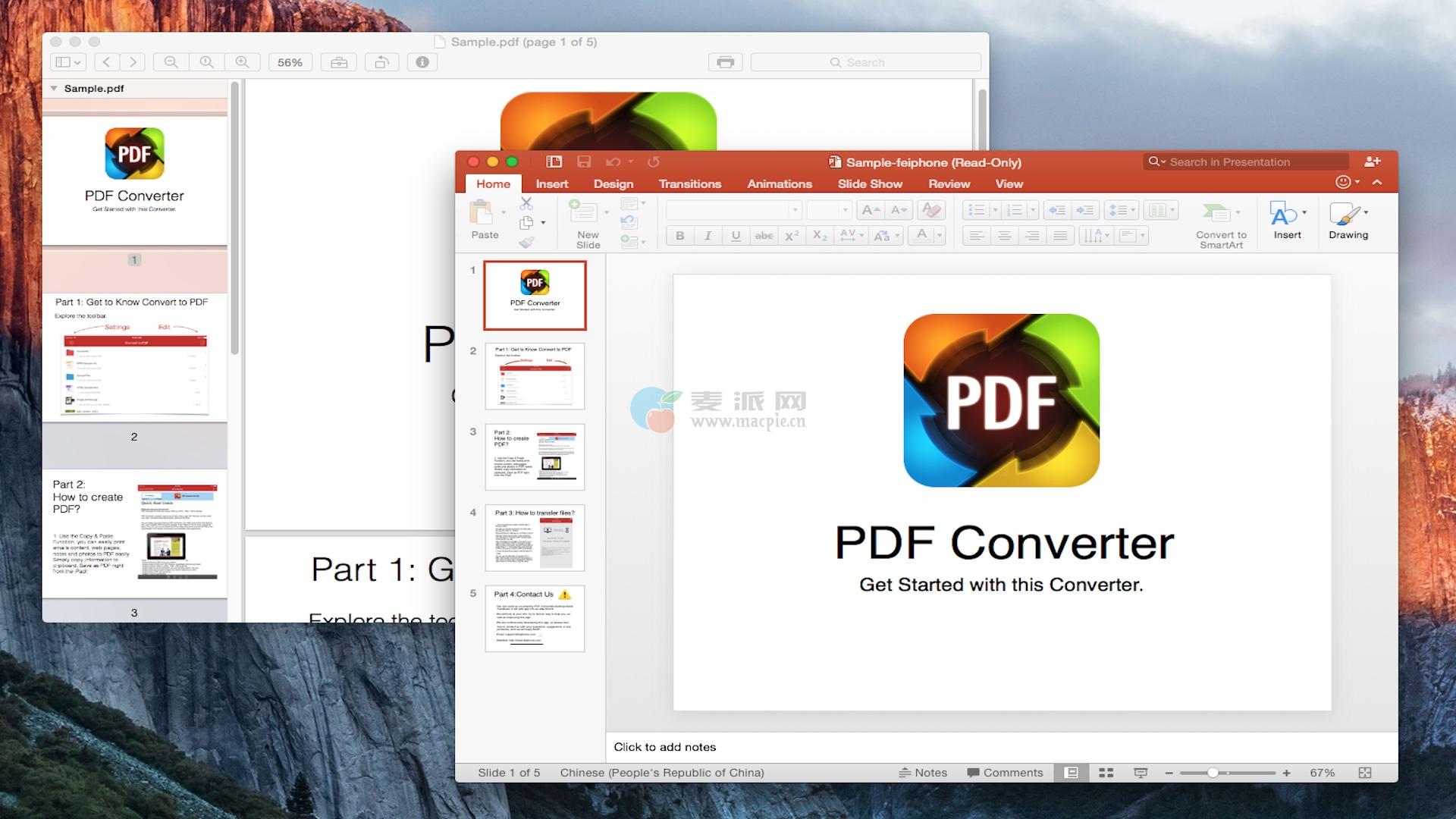Screen dimensions: 1456x819
Task: Open the Slide Show tab
Action: (869, 184)
